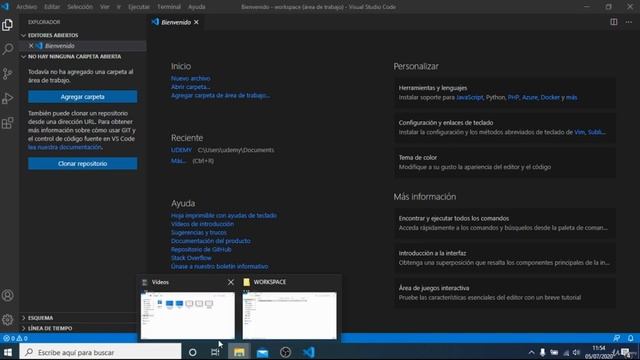Click the Agregar carpeta button

82,97
